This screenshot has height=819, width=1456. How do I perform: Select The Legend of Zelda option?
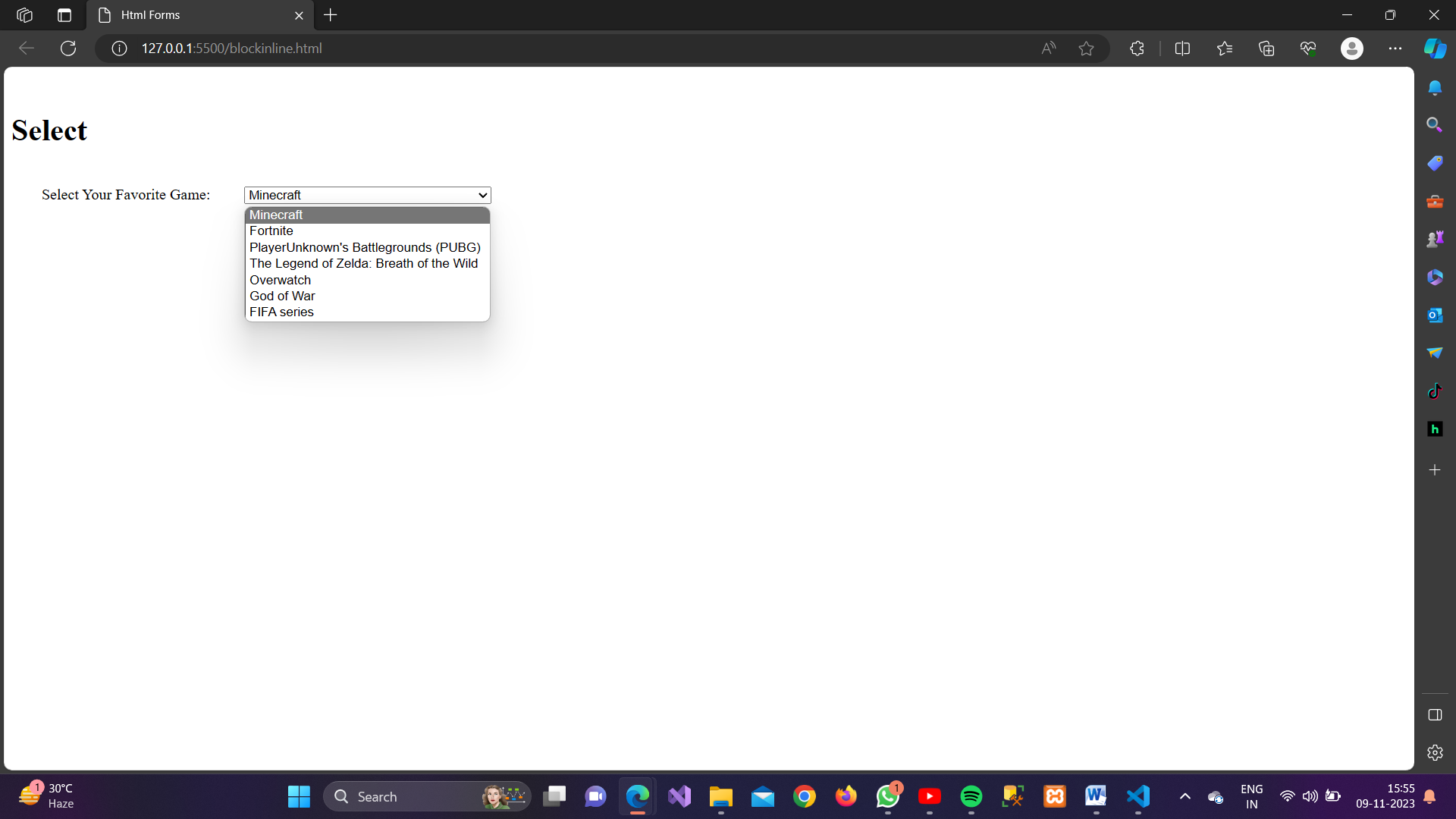coord(367,264)
